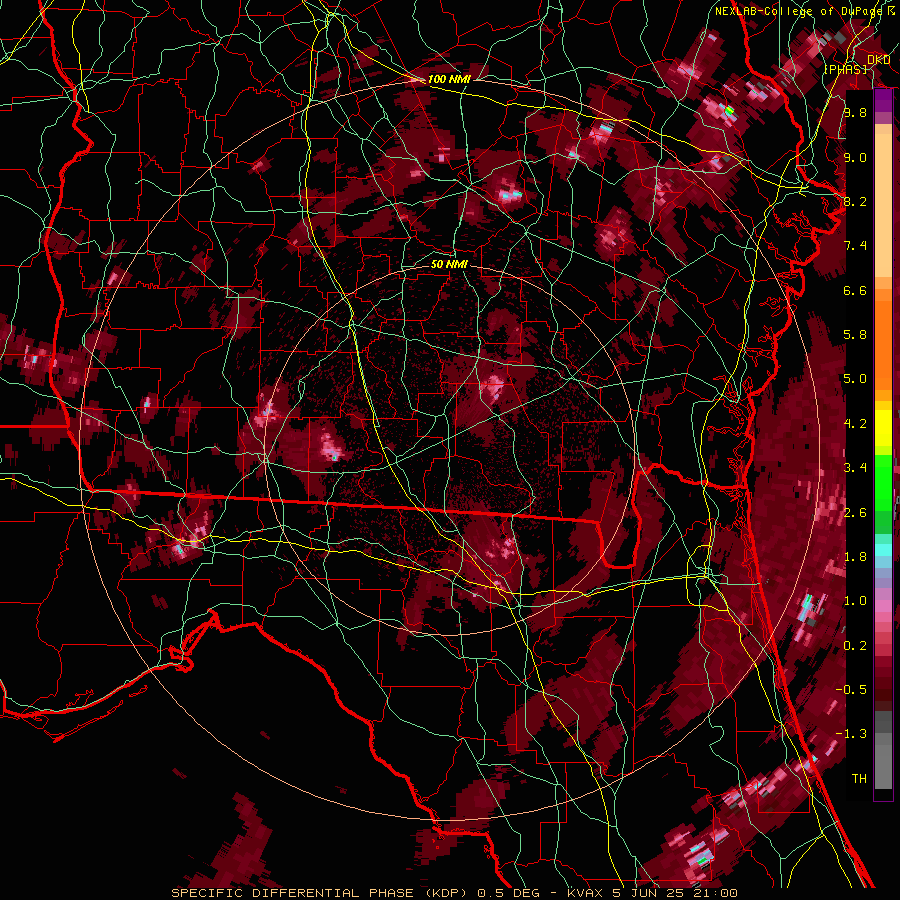
Task: Click the gray band at color bar bottom
Action: click(x=883, y=750)
